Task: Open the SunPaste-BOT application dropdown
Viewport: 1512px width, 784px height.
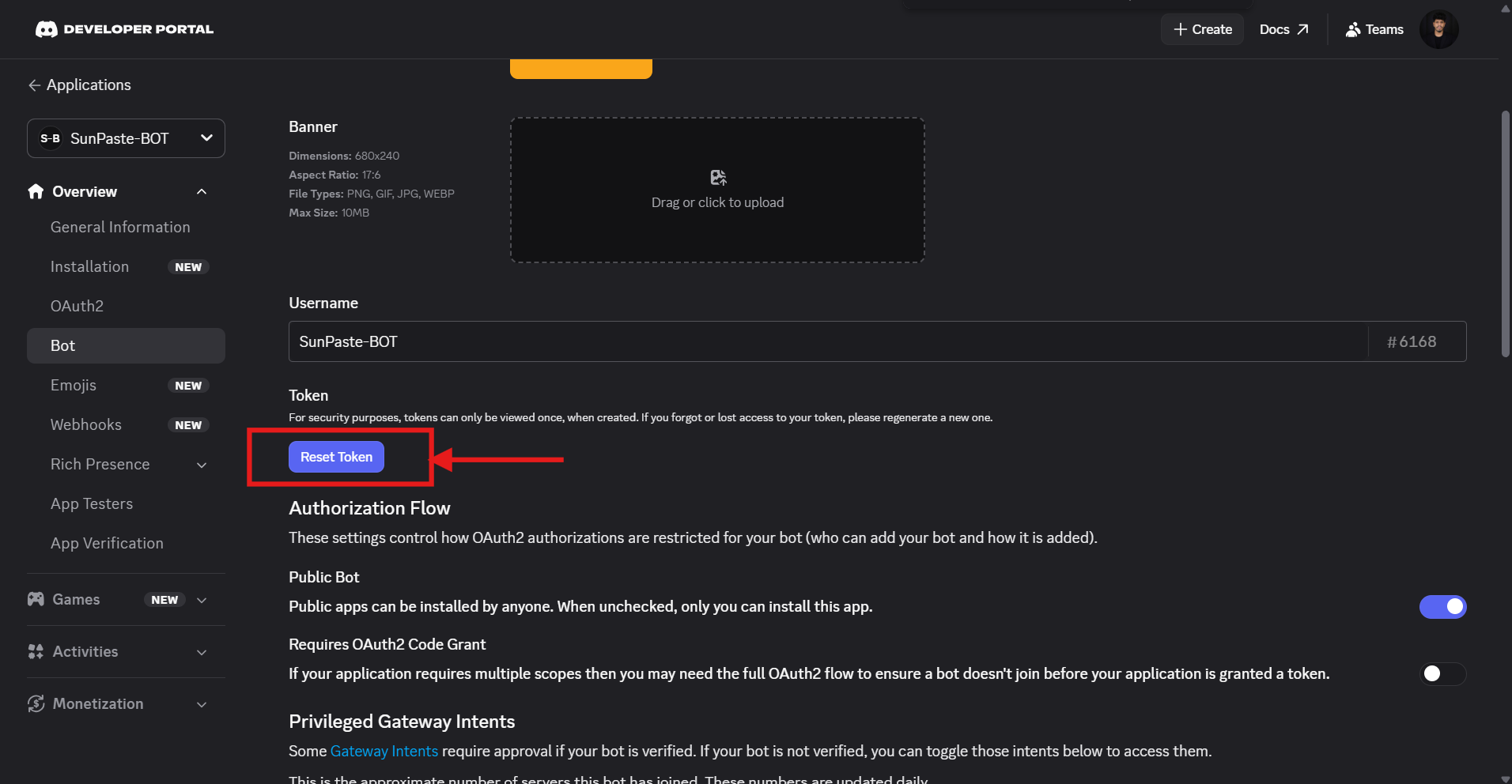Action: point(126,138)
